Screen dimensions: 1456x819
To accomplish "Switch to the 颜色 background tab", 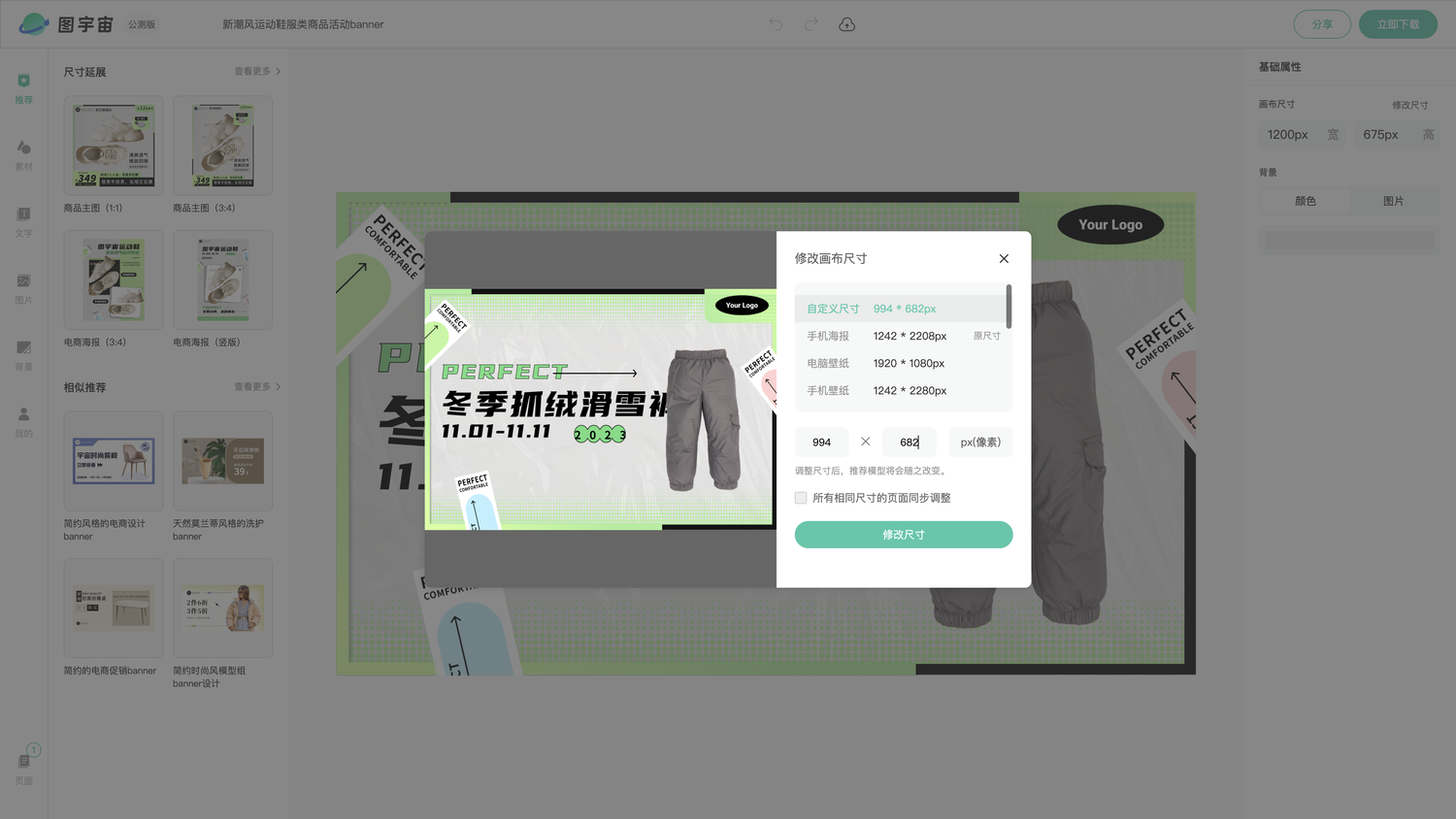I will [x=1306, y=201].
